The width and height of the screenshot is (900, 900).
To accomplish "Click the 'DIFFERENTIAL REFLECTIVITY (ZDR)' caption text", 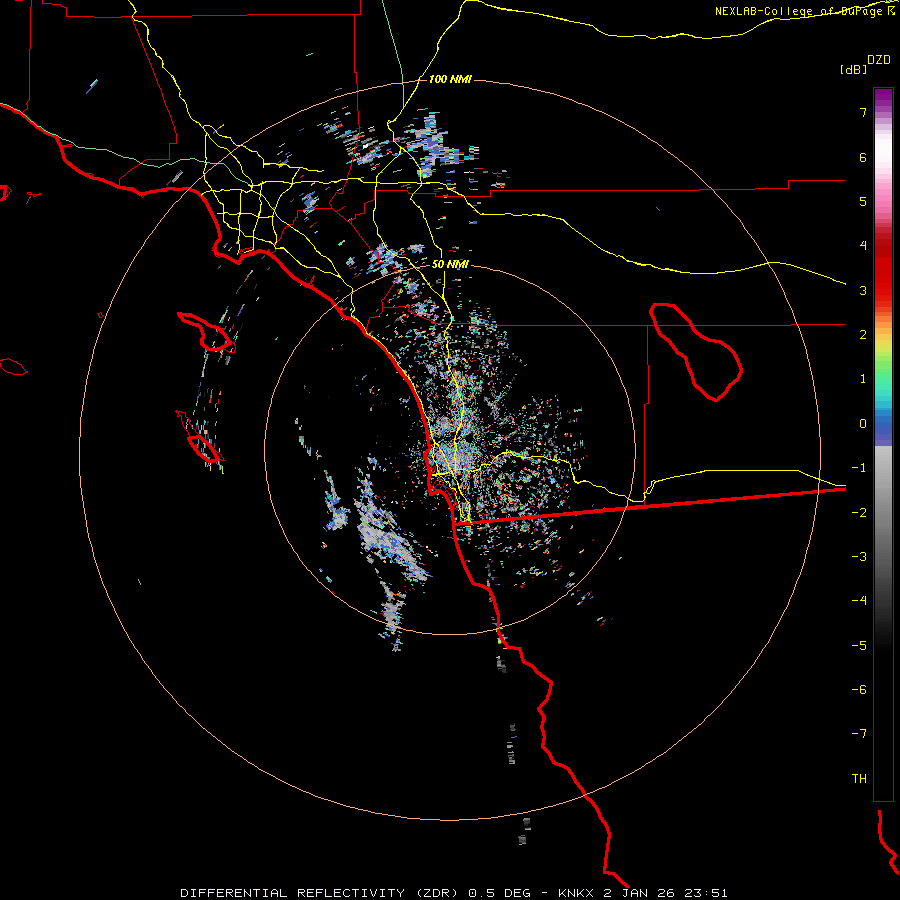I will [x=320, y=893].
